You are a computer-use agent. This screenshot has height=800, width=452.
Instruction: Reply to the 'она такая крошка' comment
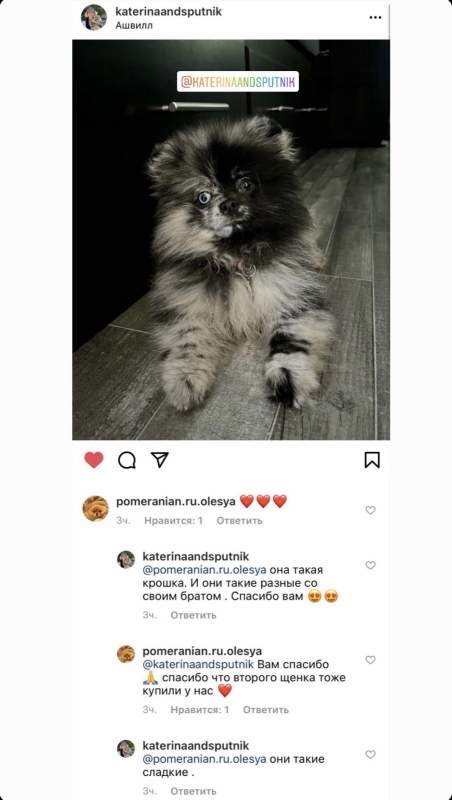pyautogui.click(x=193, y=615)
